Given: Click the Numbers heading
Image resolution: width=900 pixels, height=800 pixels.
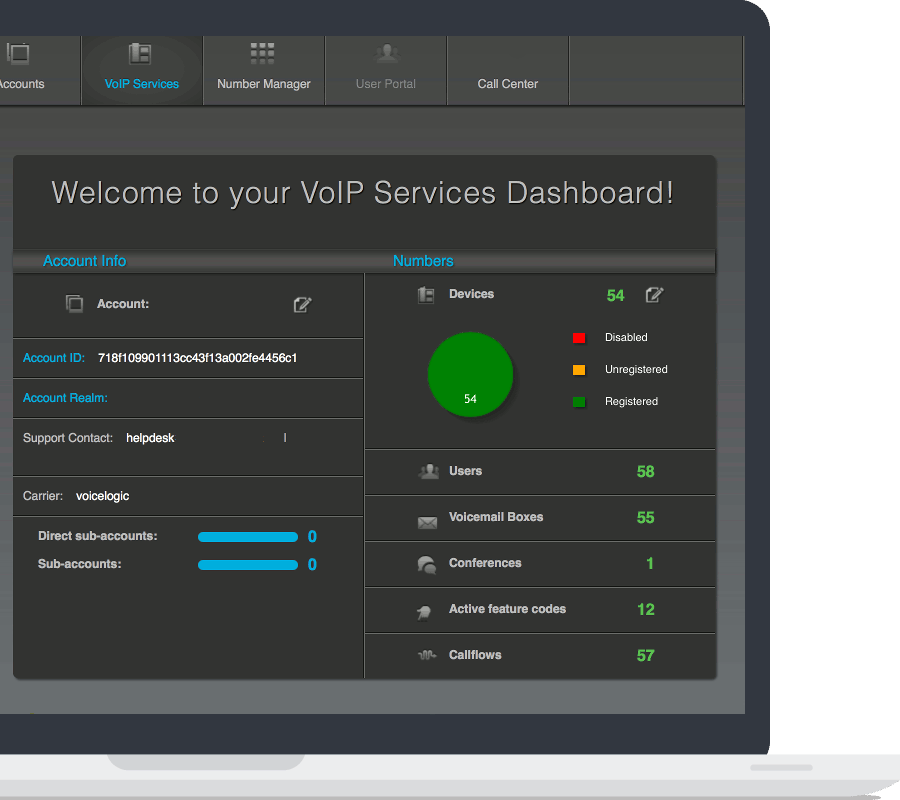Looking at the screenshot, I should [x=423, y=261].
